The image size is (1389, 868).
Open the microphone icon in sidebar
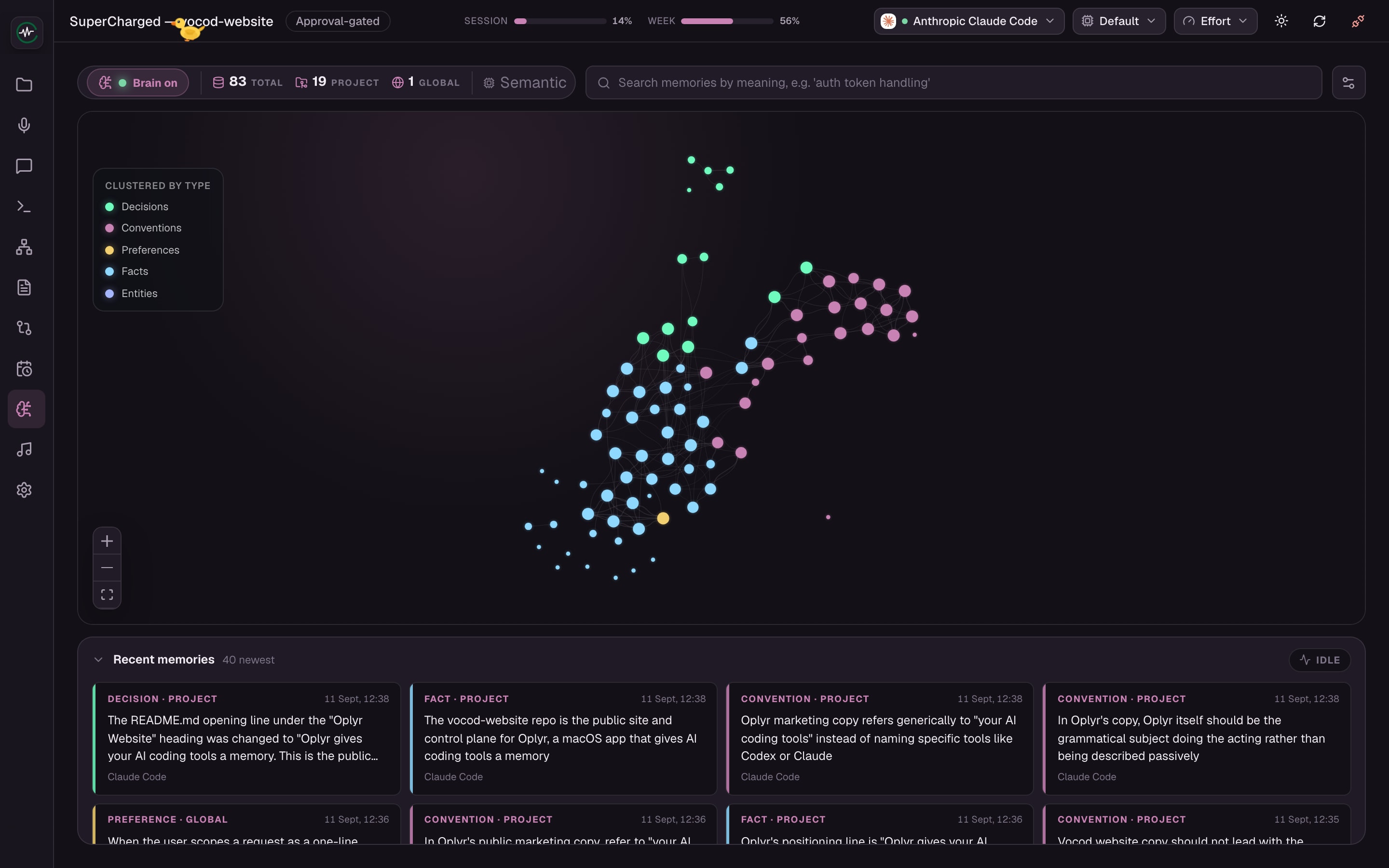point(24,125)
